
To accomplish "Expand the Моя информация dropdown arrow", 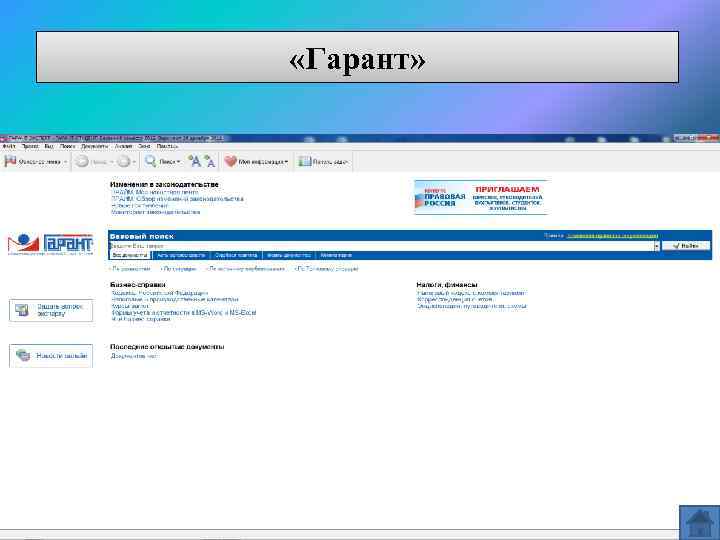I will 286,162.
